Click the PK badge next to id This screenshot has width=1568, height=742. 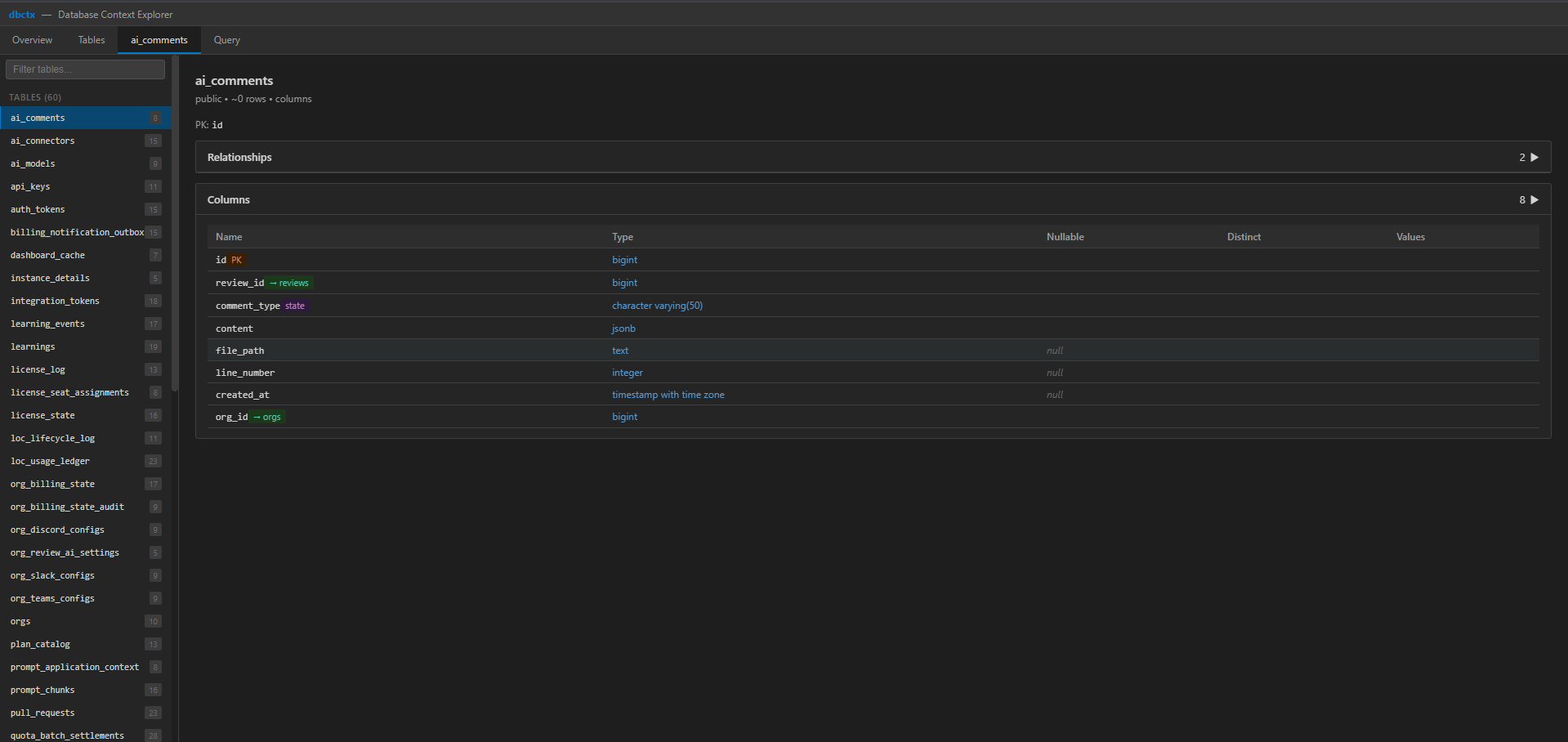[x=237, y=260]
